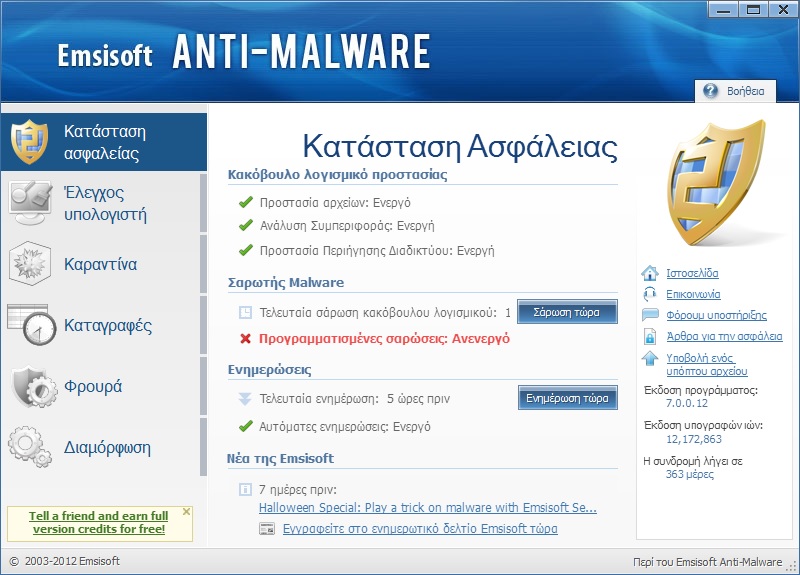Screen dimensions: 800x575
Task: Click the clock icon beside Τελευταία σάρωση
Action: [x=245, y=312]
